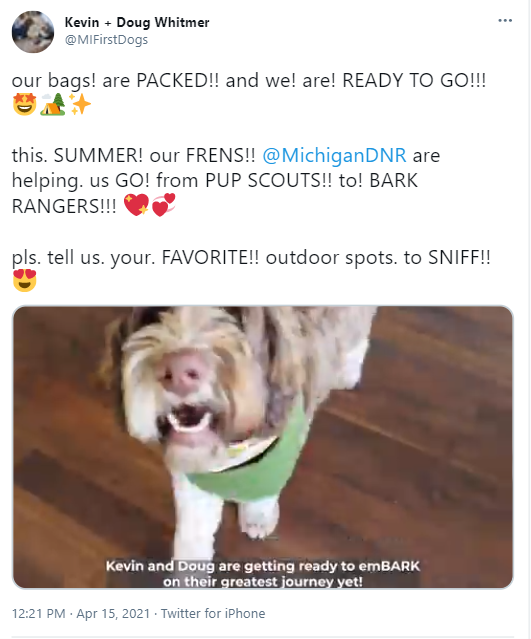Click the revolving two-hearts emoji
531x639 pixels.
click(163, 205)
